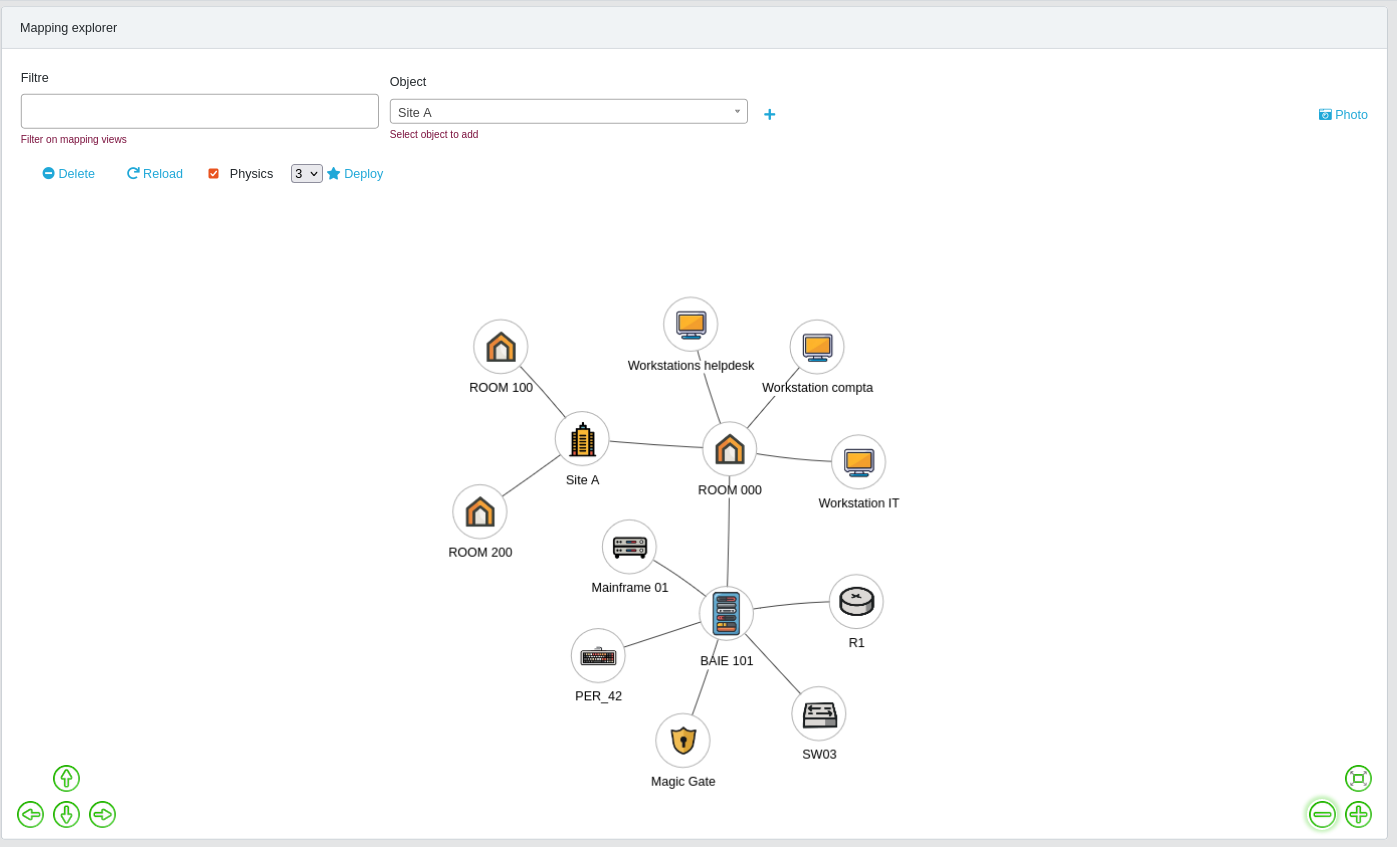Viewport: 1397px width, 847px height.
Task: Zoom in using the plus control
Action: tap(1358, 814)
